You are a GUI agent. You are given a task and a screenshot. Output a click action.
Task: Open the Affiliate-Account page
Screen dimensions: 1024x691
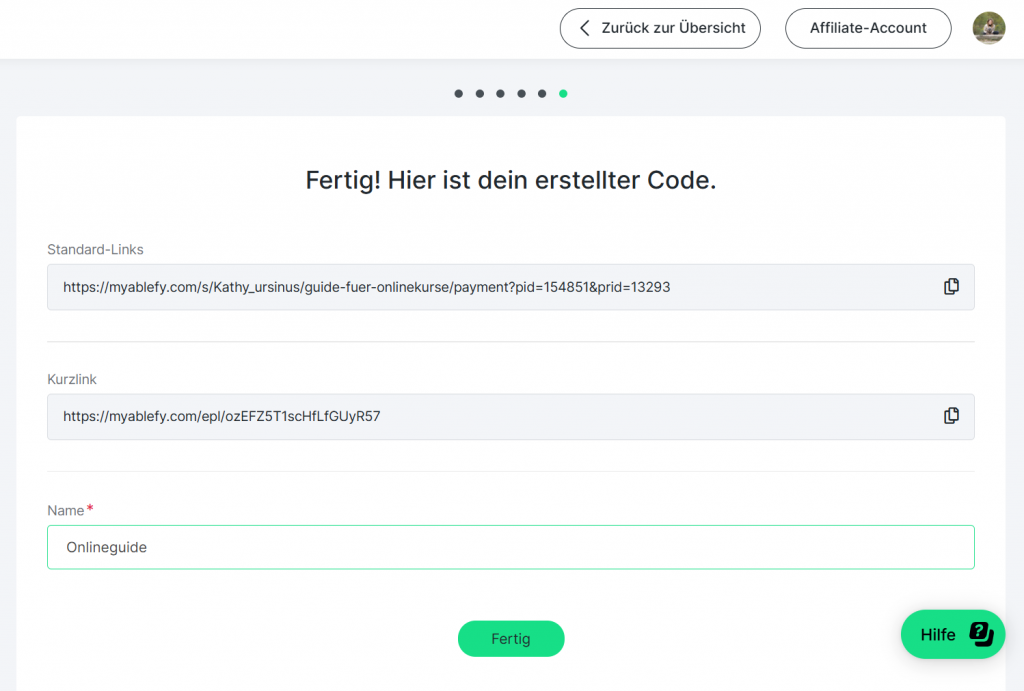coord(867,28)
